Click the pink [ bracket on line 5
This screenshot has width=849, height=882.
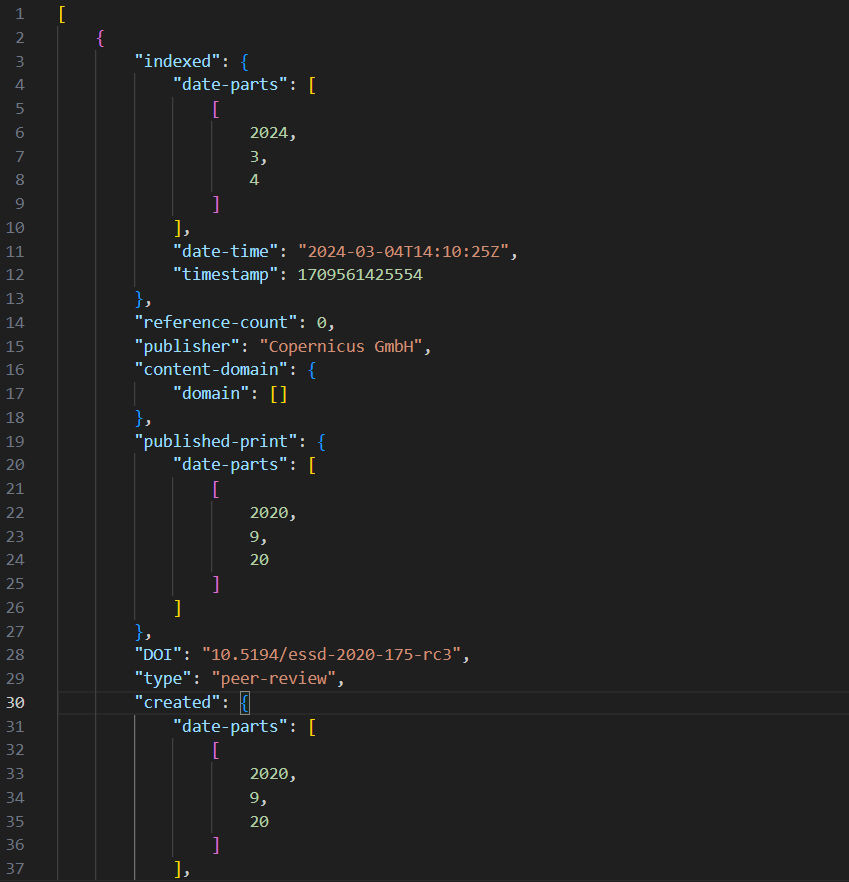point(216,109)
